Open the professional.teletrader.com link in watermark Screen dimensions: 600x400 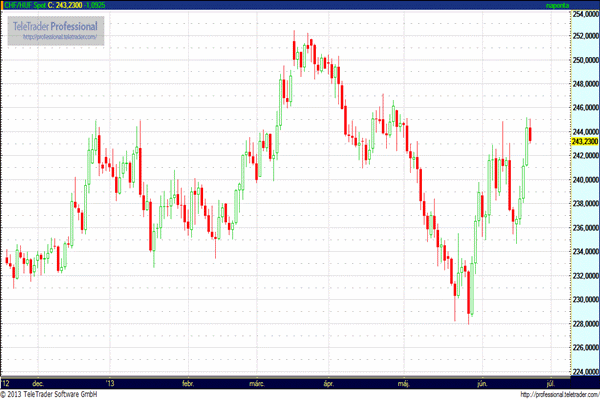click(58, 37)
